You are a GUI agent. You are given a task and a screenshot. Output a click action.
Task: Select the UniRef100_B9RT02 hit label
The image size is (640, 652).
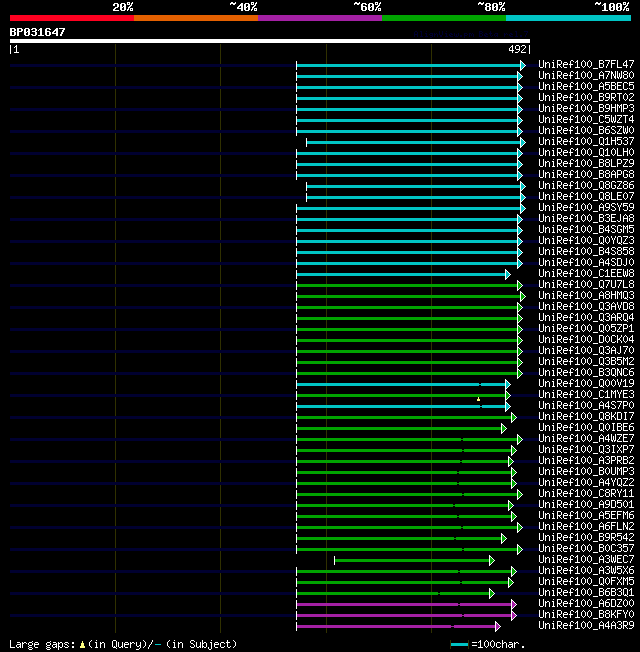tap(586, 98)
